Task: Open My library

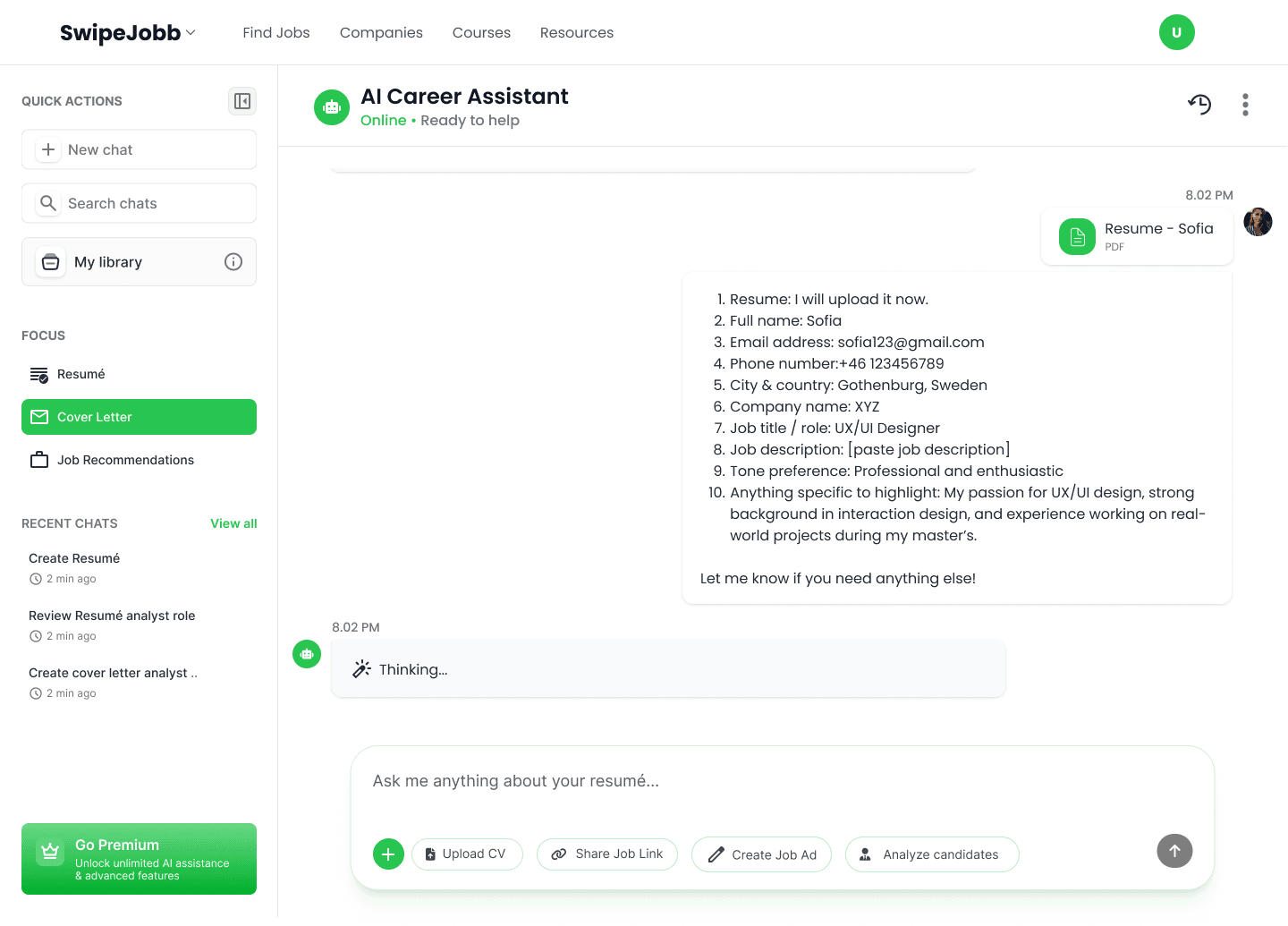Action: [x=139, y=262]
